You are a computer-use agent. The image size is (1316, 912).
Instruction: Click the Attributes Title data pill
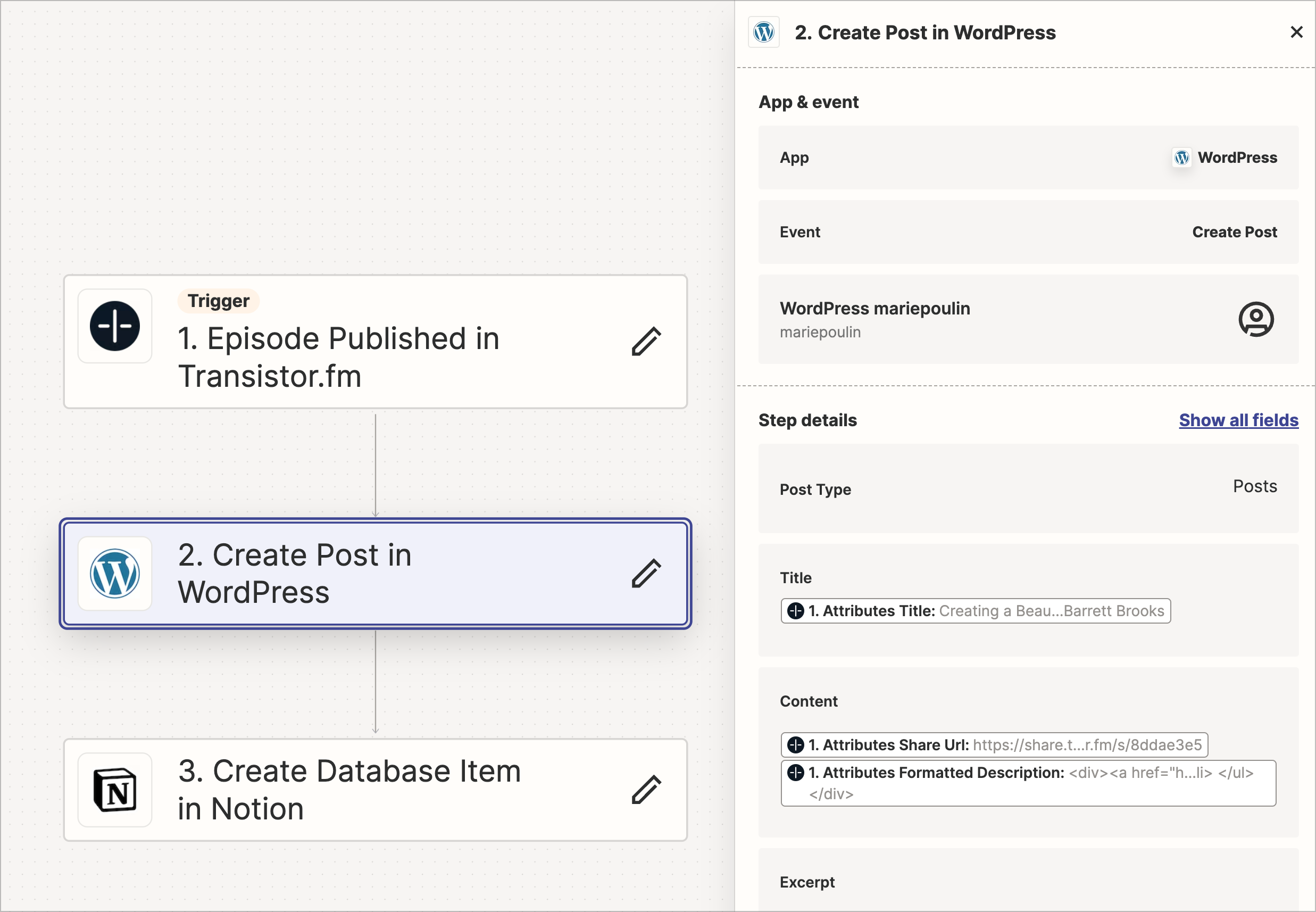976,611
